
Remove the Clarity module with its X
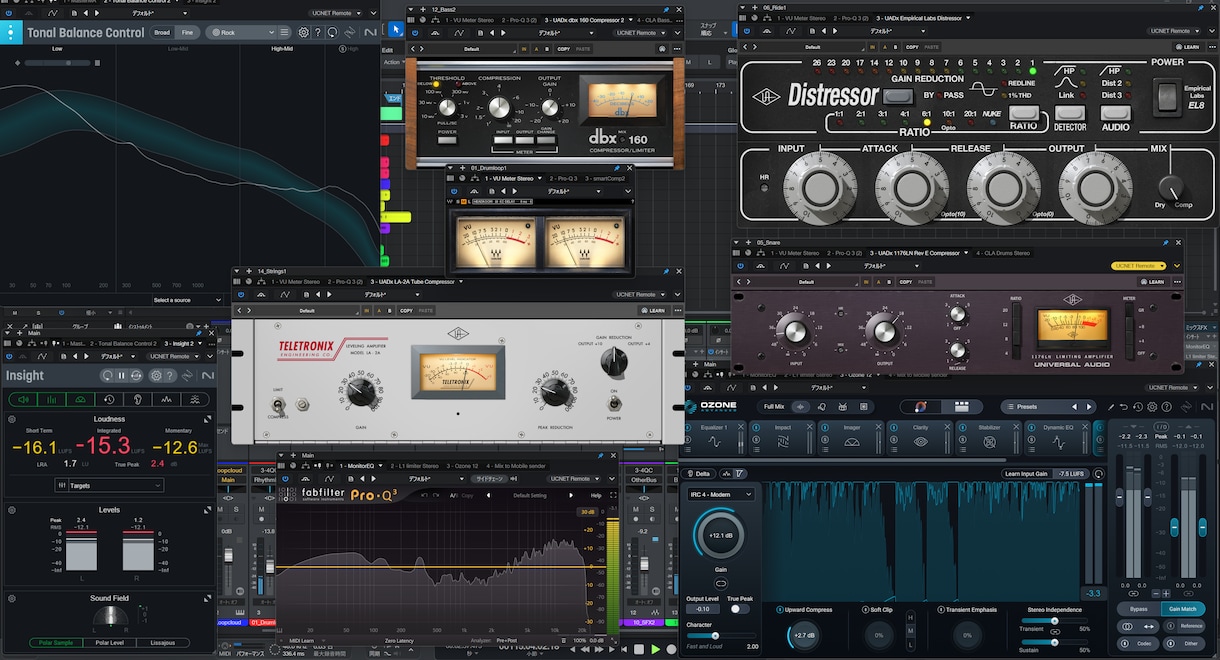946,427
